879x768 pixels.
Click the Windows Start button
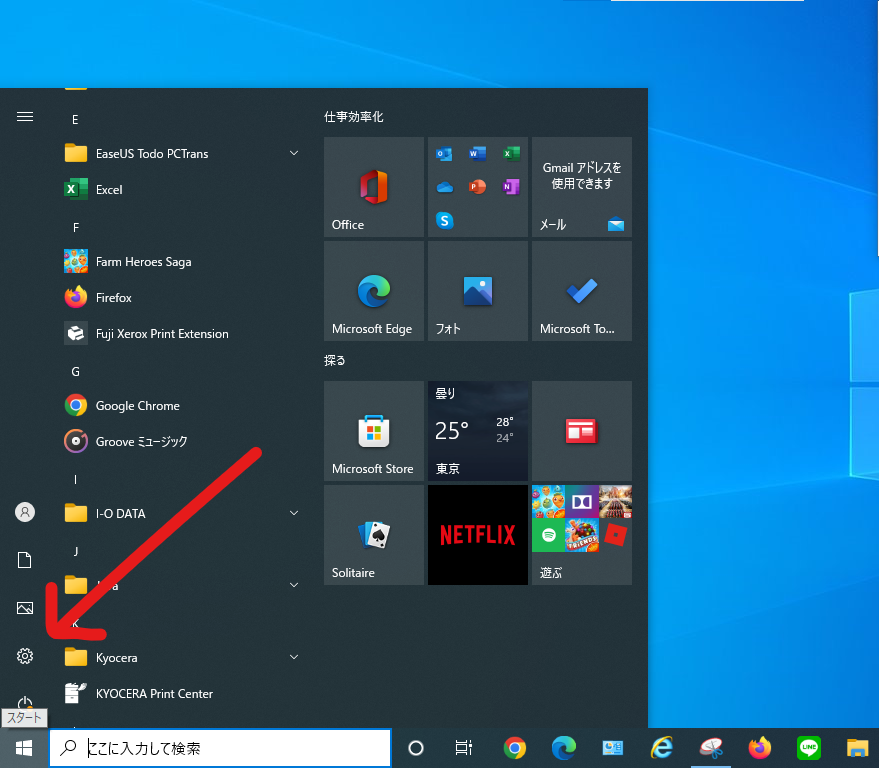(x=24, y=747)
